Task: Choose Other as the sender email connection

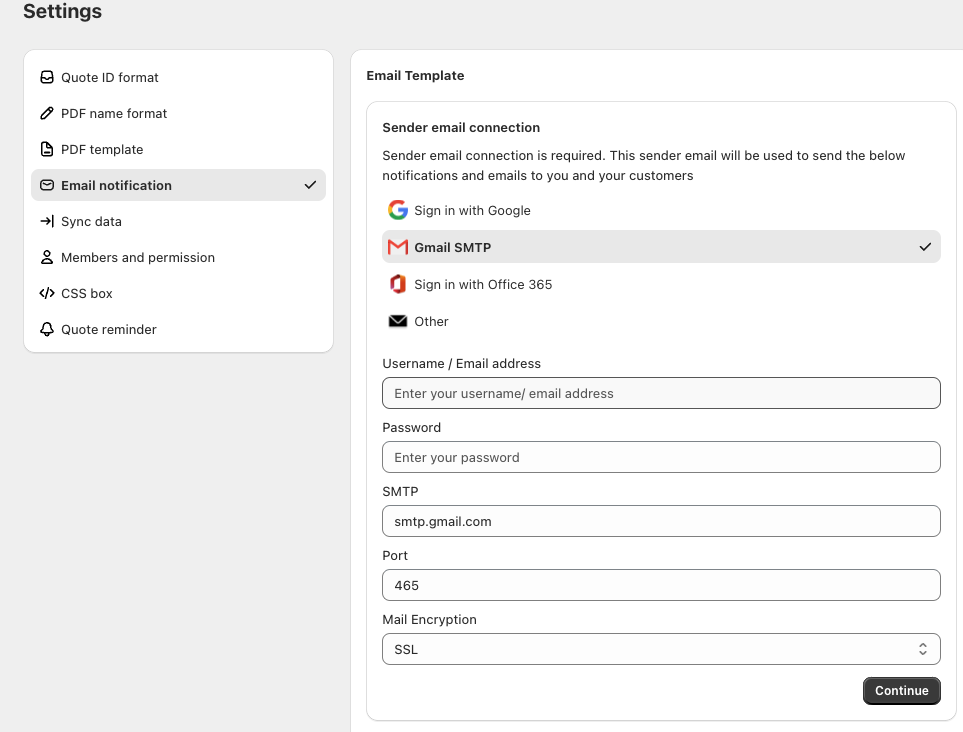Action: (431, 321)
